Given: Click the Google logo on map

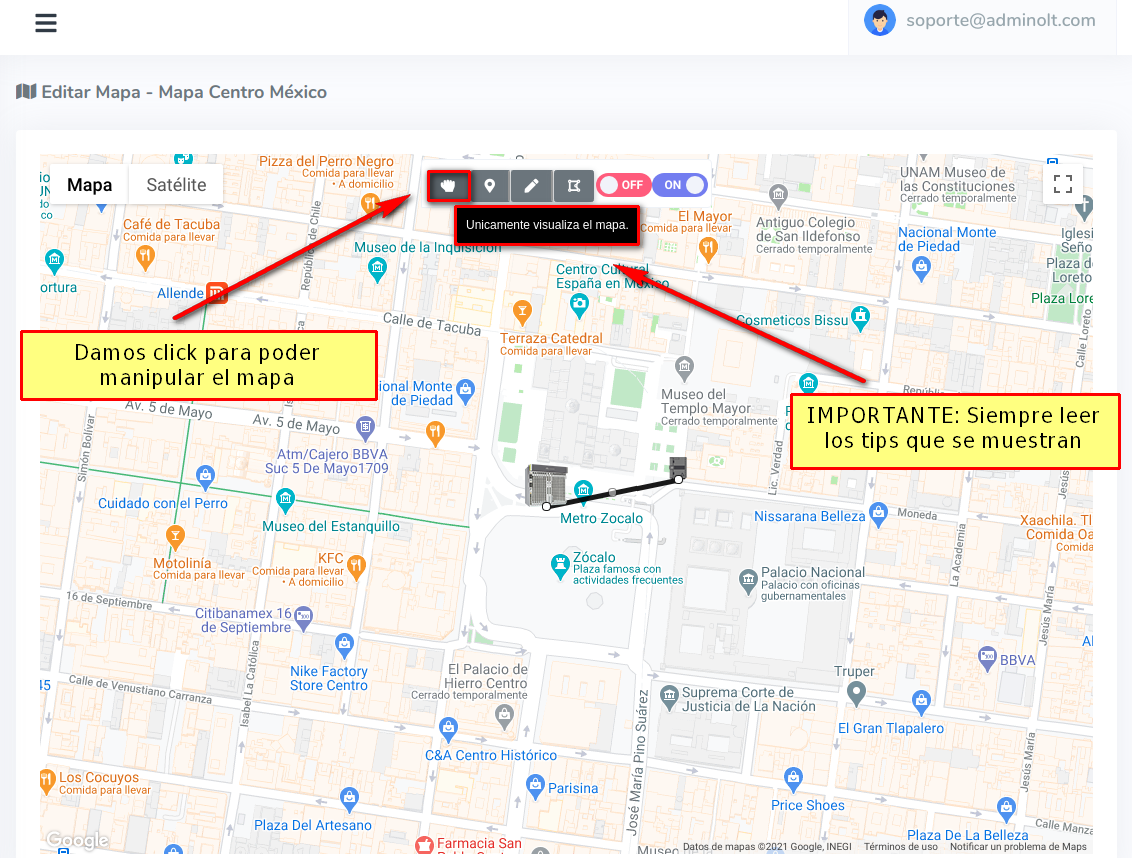Looking at the screenshot, I should click(x=77, y=841).
